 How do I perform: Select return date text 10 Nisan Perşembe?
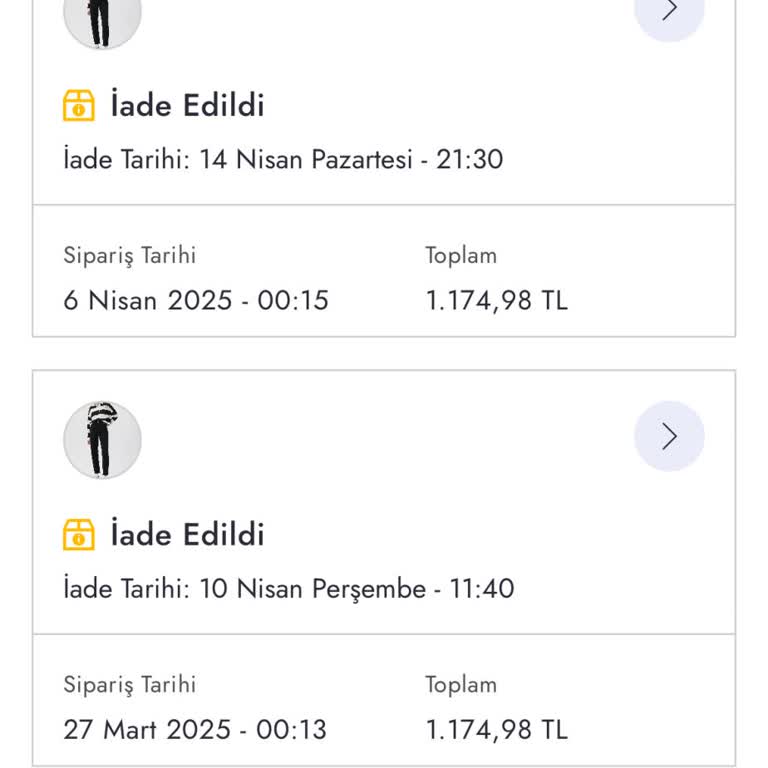(x=312, y=588)
